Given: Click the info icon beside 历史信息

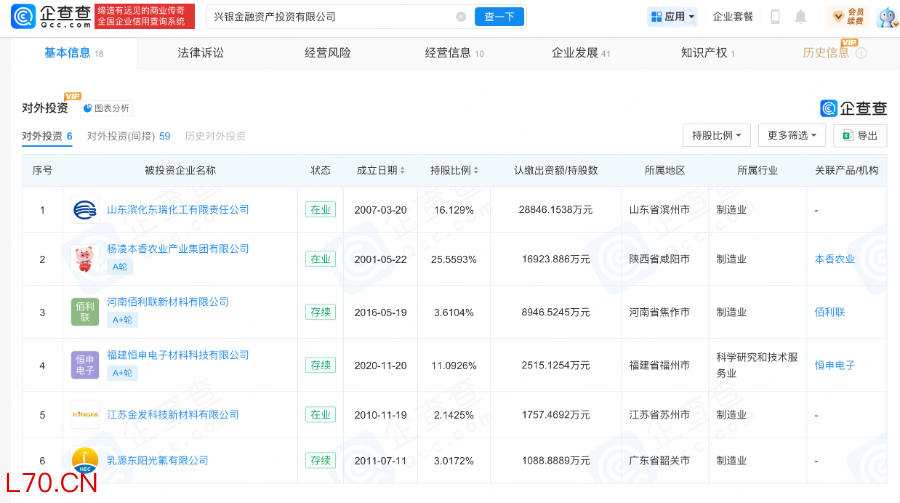Looking at the screenshot, I should [861, 53].
